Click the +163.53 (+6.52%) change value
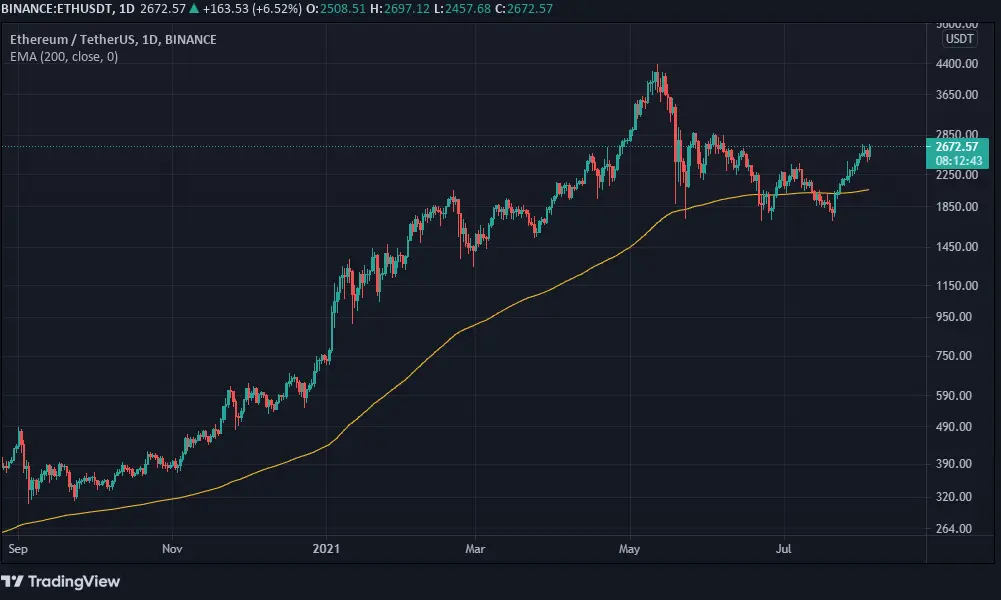1001x600 pixels. [252, 9]
